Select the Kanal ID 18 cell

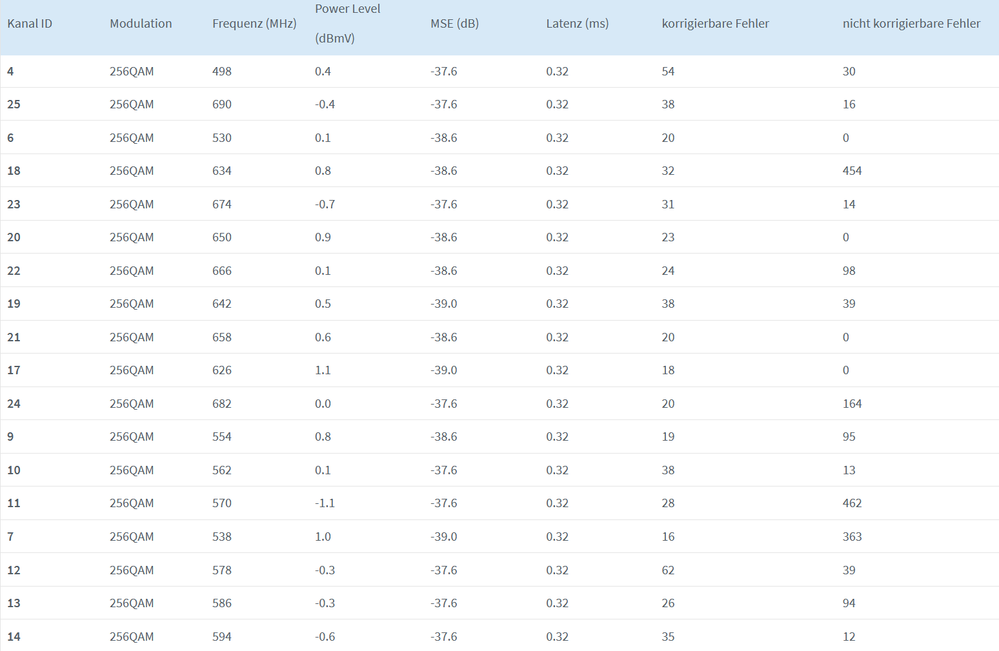pyautogui.click(x=14, y=171)
